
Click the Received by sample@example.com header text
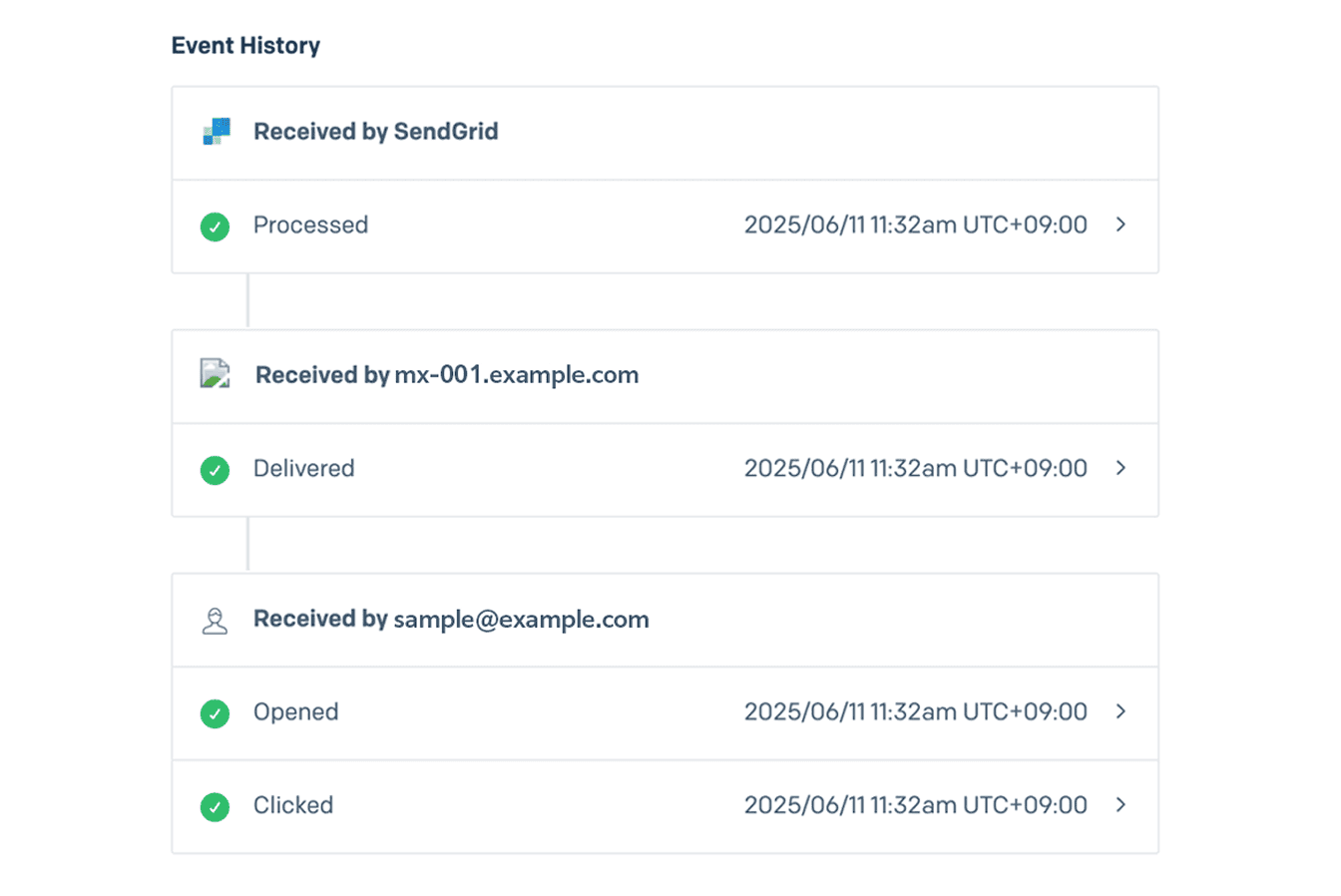pyautogui.click(x=451, y=619)
